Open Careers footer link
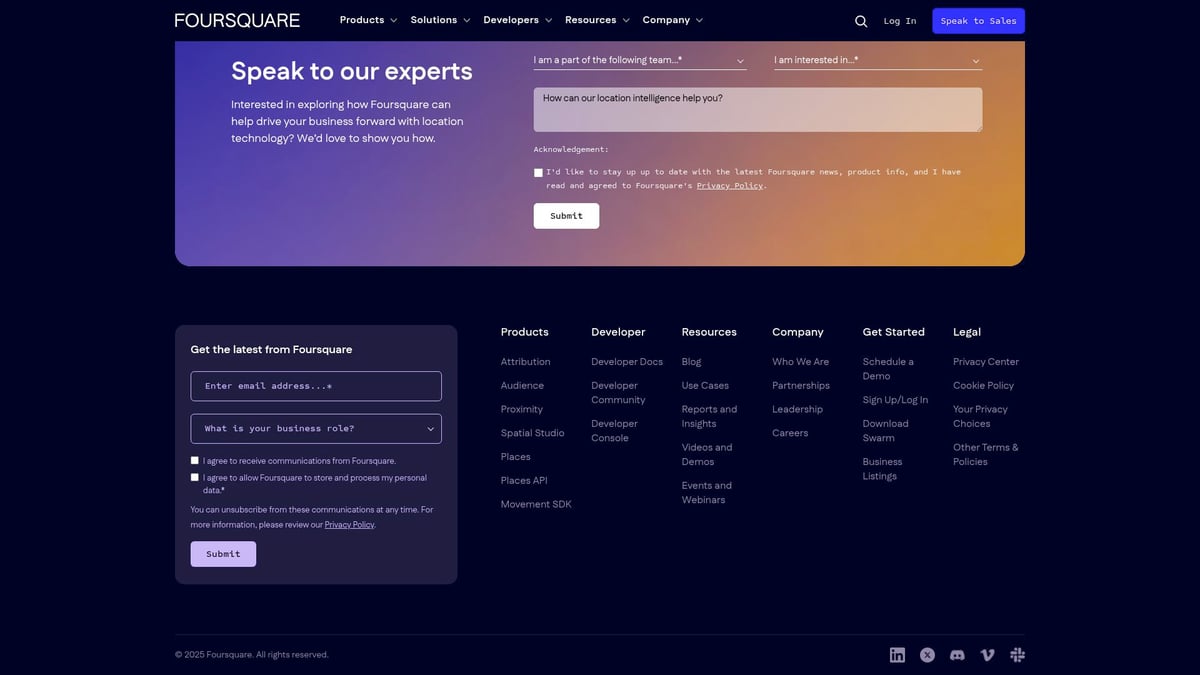This screenshot has height=675, width=1200. pyautogui.click(x=790, y=434)
